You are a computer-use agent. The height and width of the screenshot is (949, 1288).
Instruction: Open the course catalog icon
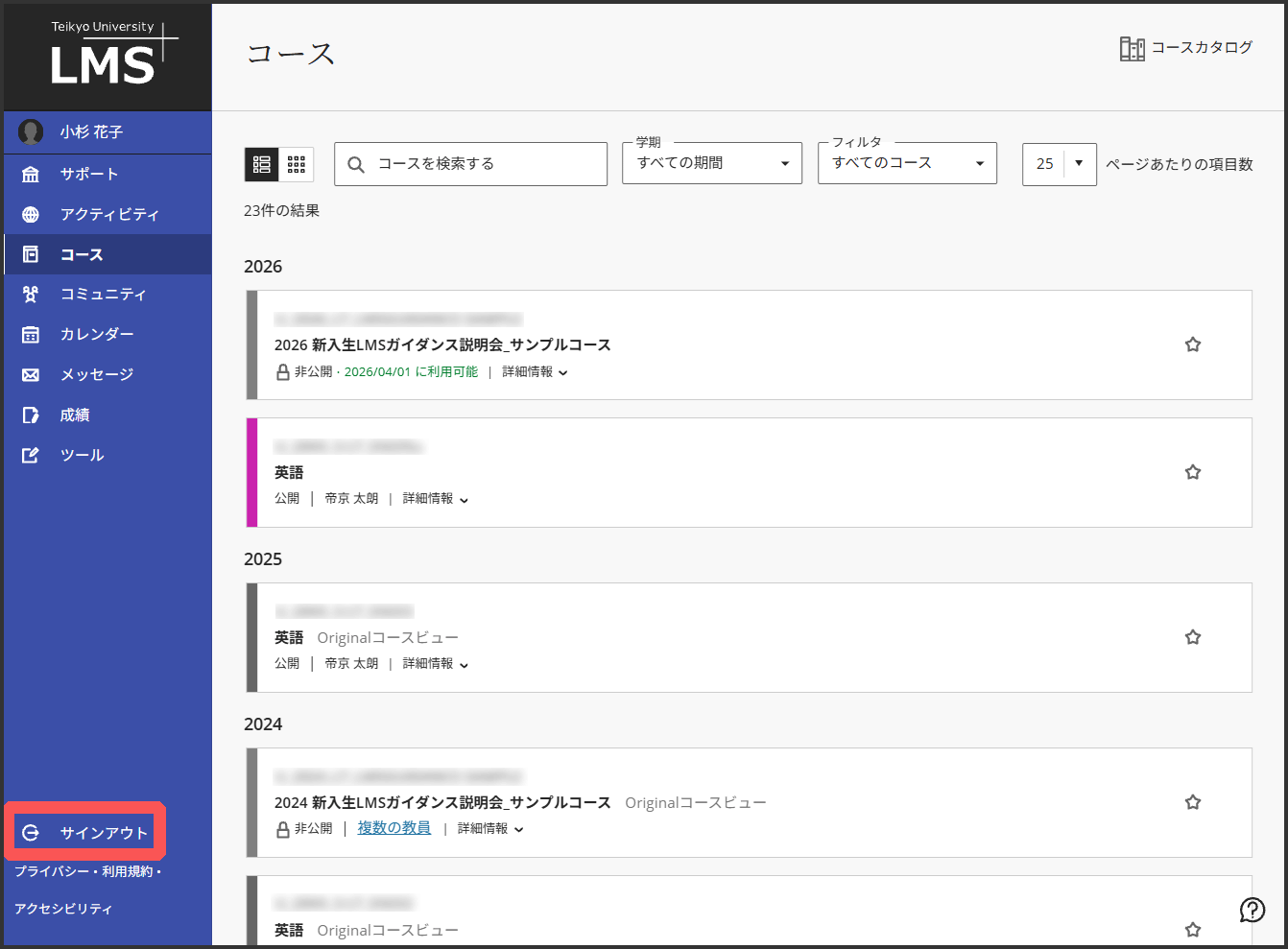point(1132,48)
